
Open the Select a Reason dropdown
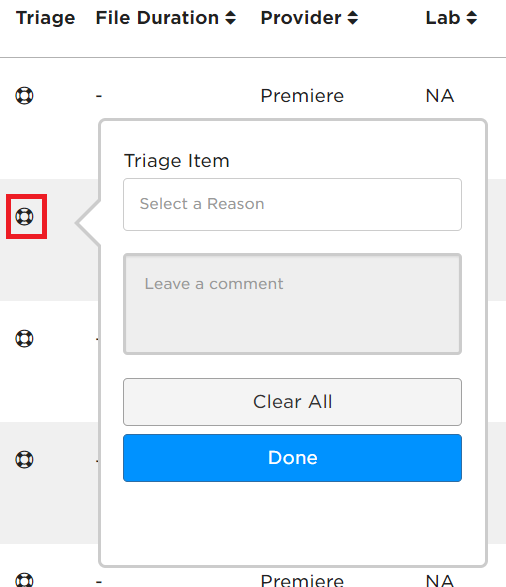tap(292, 204)
